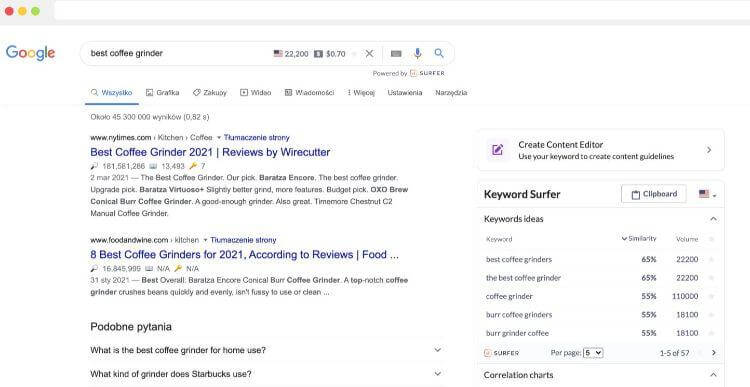Click the word count icon beside 13,493
750x387 pixels.
pos(153,166)
